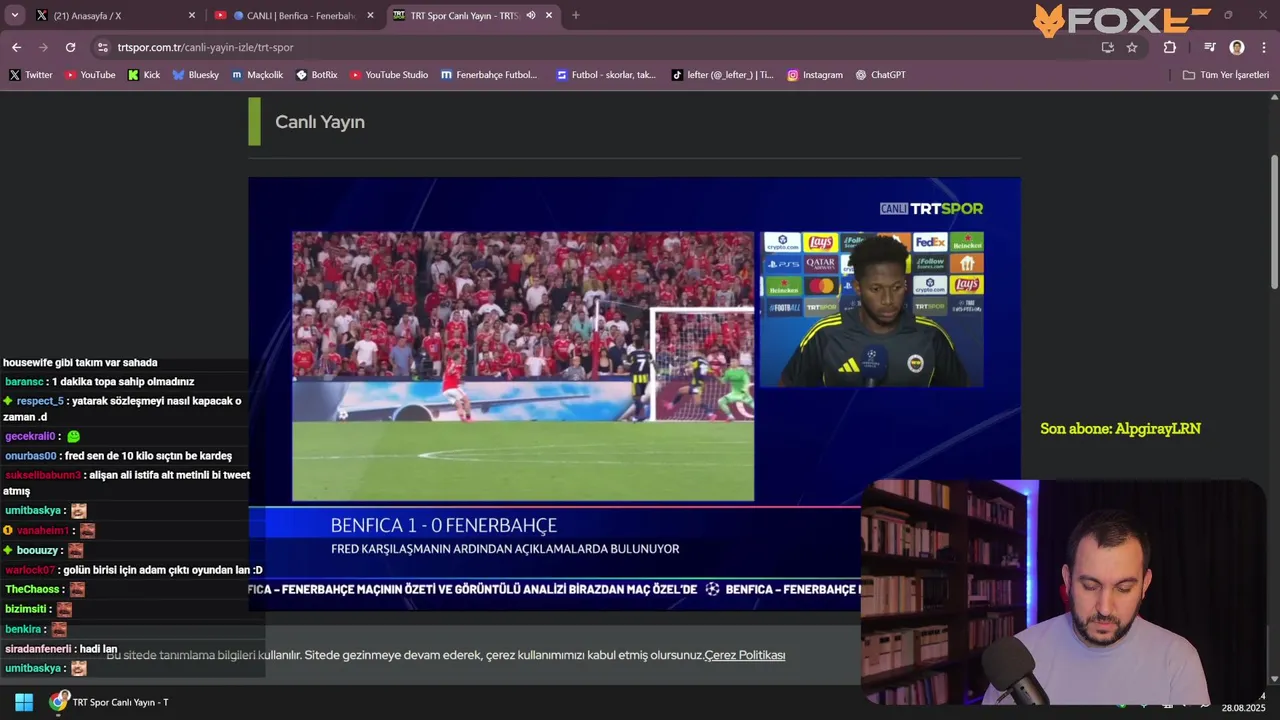1280x720 pixels.
Task: Click the TRT Spor live video player
Action: [x=634, y=394]
